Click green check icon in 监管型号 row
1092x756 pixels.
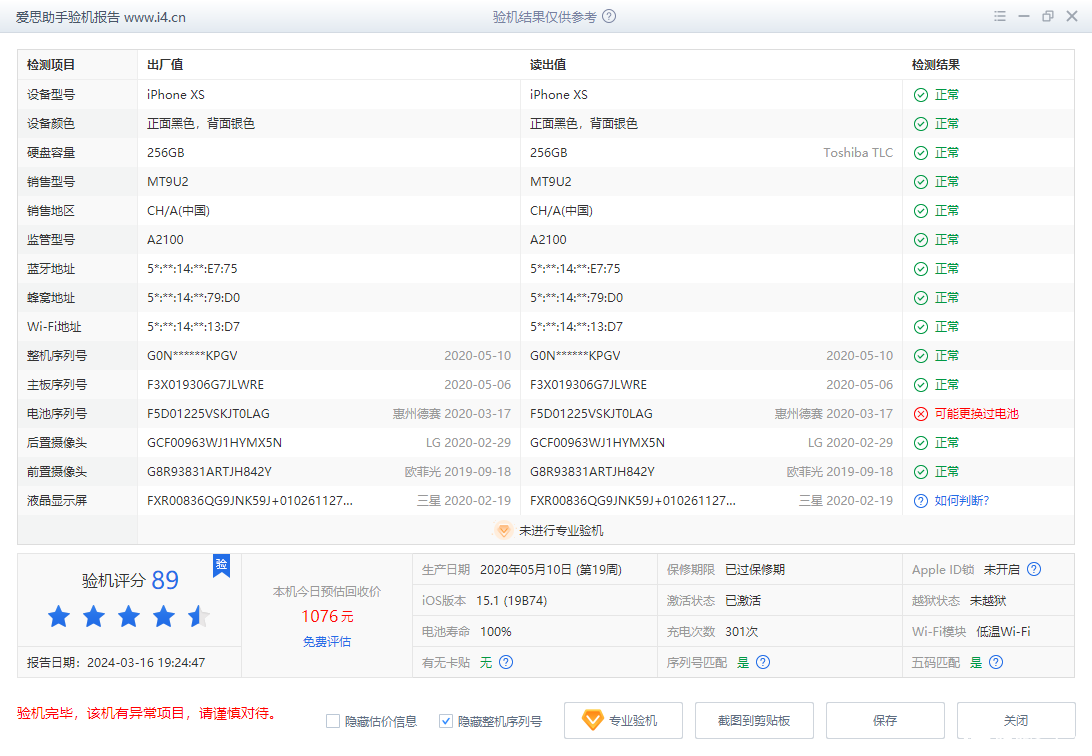click(921, 240)
